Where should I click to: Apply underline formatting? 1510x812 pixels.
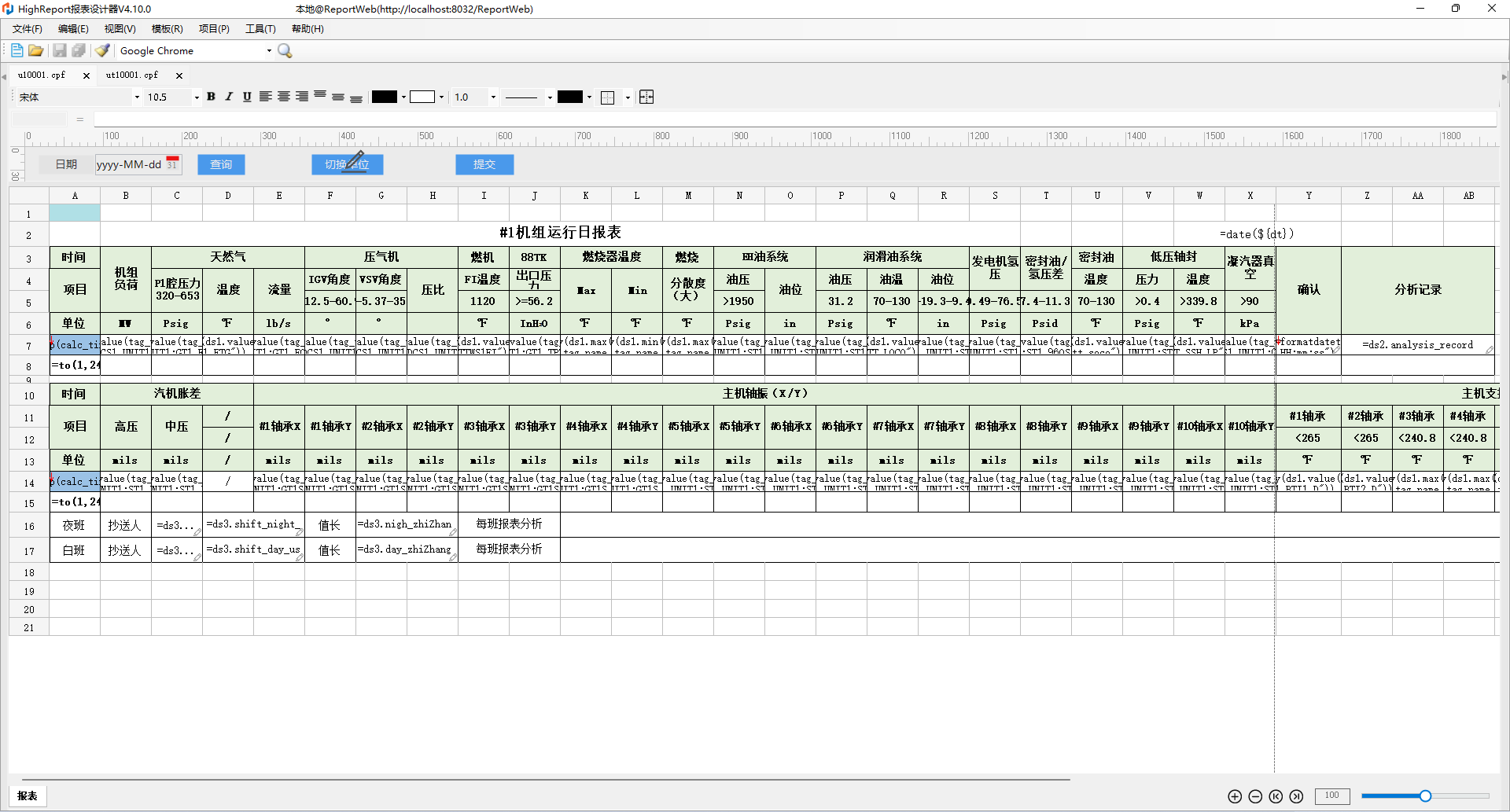[247, 97]
